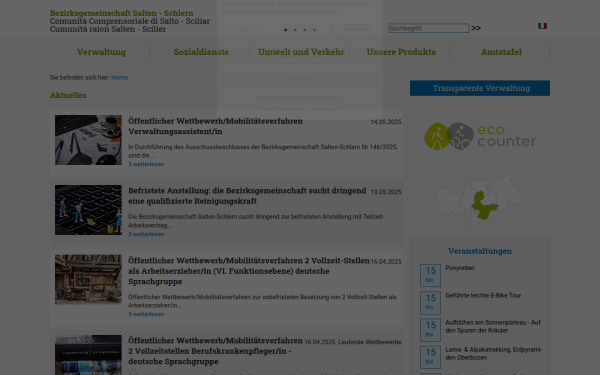600x375 pixels.
Task: Click date 16.04.2025 on Arbeitserzieher/in article
Action: pos(386,262)
